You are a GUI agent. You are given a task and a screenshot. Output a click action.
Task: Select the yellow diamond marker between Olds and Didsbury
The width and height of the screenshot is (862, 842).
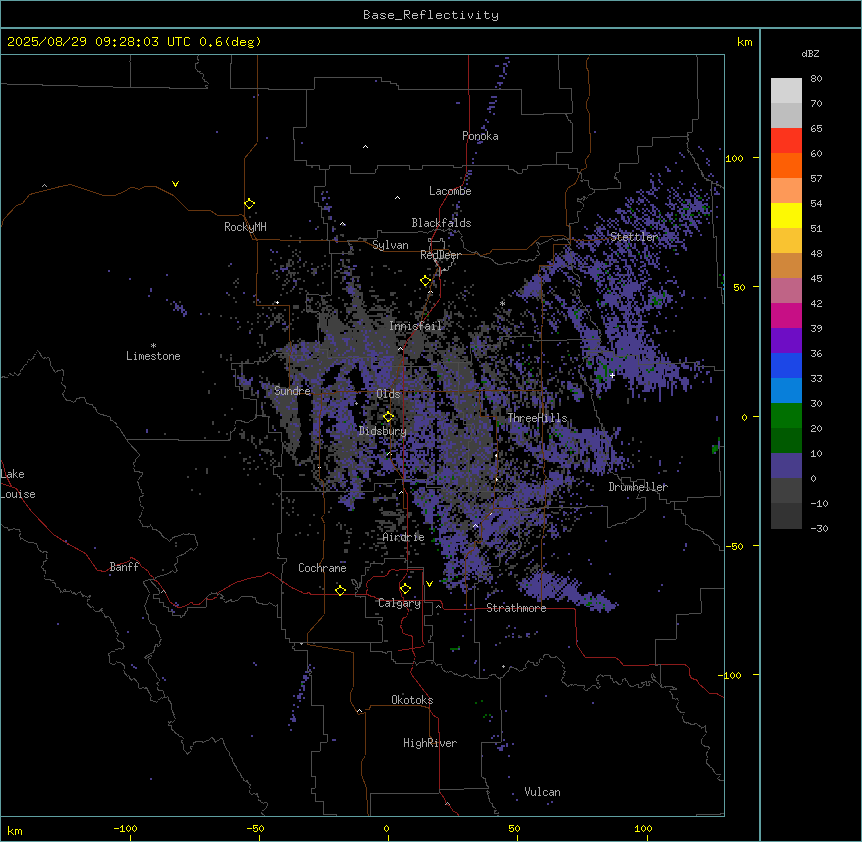click(388, 416)
